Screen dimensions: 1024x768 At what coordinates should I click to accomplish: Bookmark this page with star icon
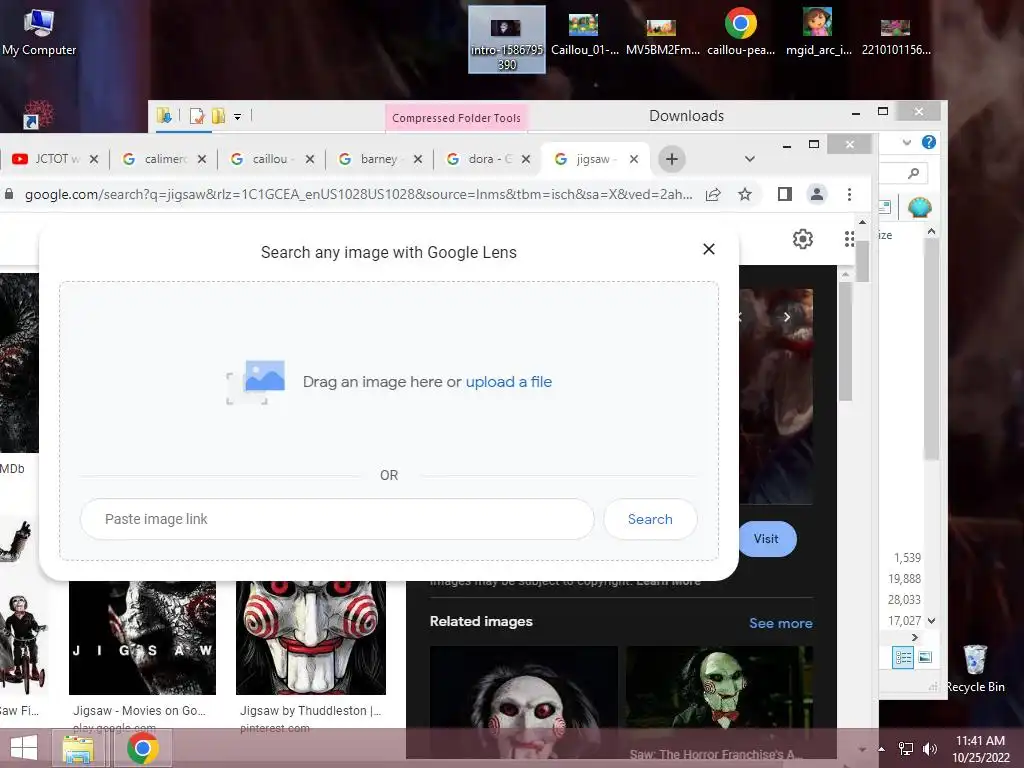(744, 194)
